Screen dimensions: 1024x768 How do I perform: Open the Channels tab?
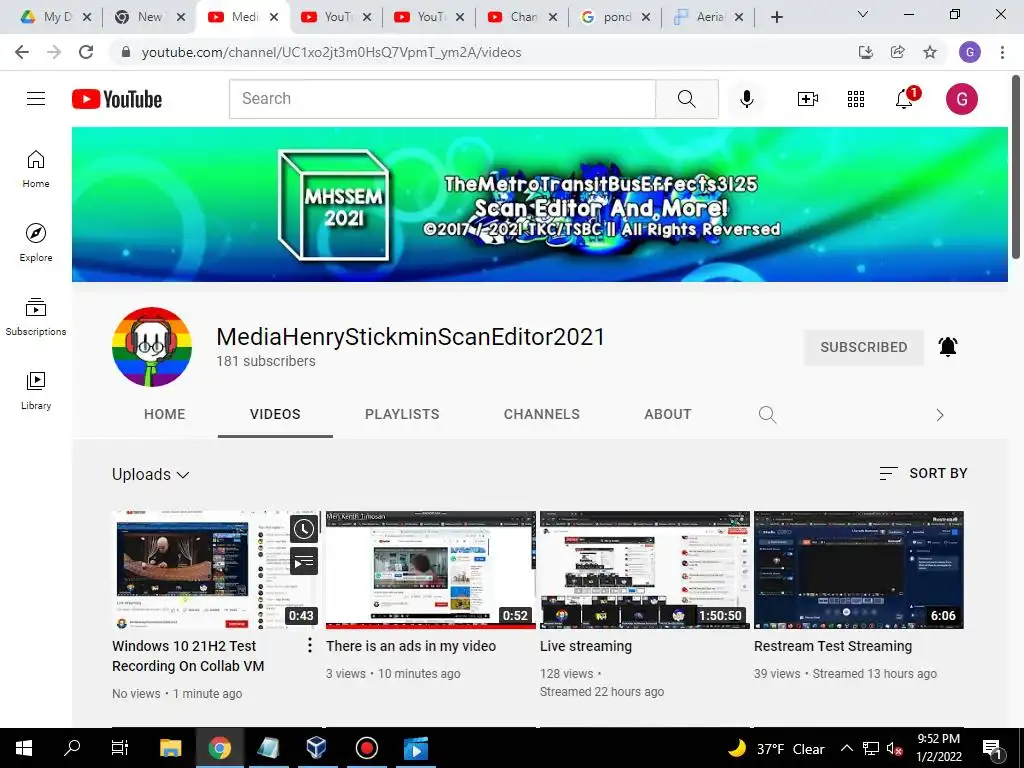point(541,414)
